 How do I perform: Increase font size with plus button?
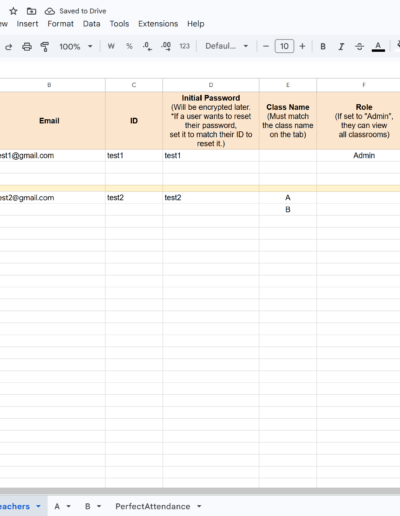302,46
